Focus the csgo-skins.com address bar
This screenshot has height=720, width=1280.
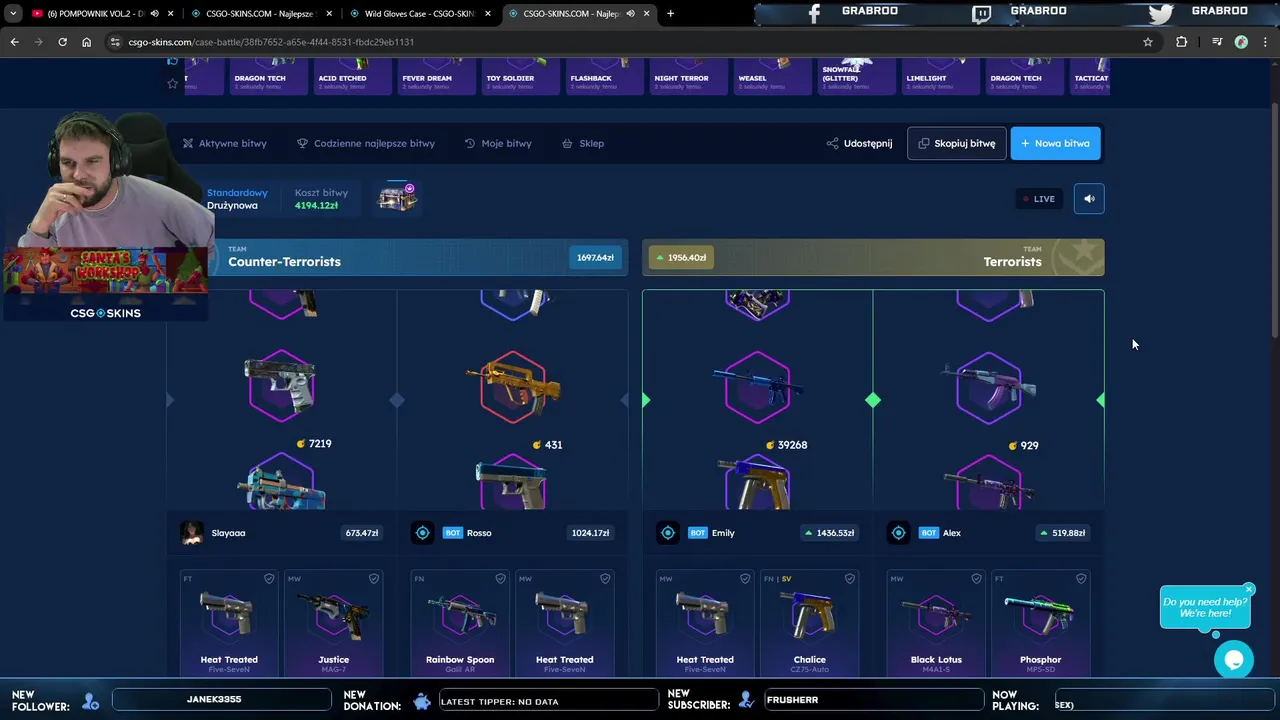[630, 42]
